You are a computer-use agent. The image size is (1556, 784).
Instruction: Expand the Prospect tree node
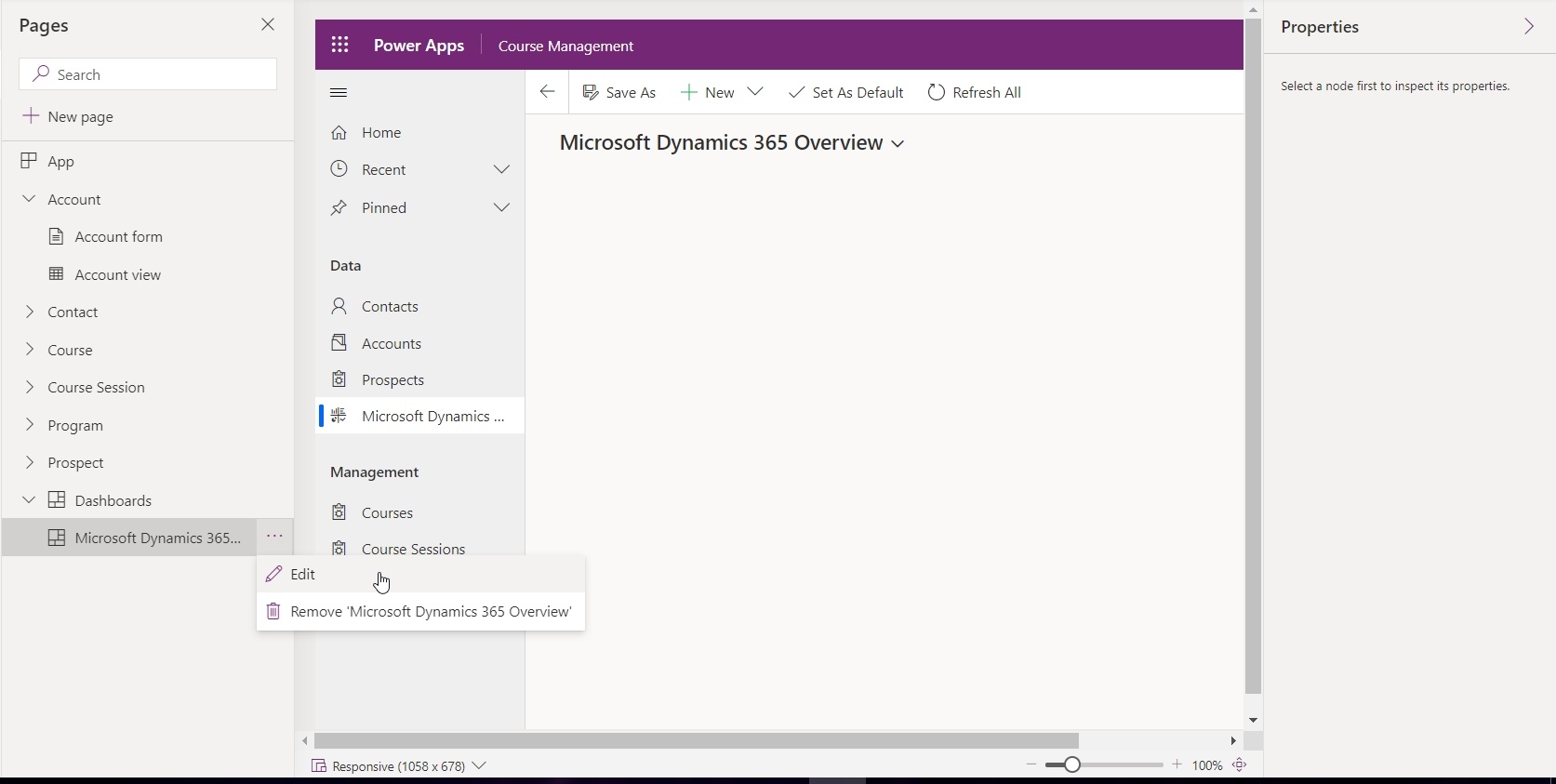pos(29,462)
